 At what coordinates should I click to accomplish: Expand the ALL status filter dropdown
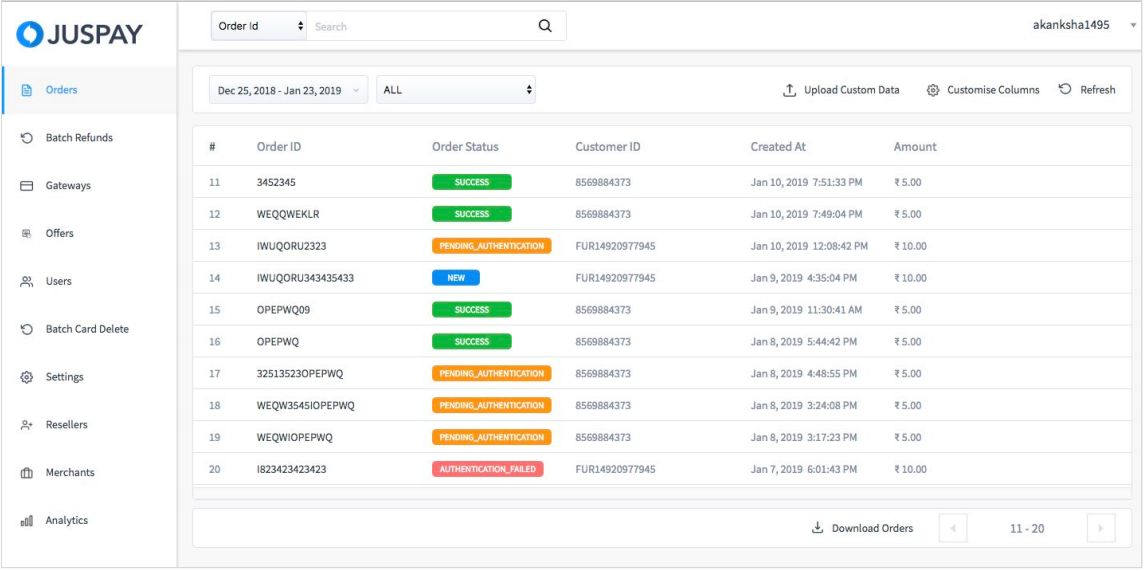click(456, 90)
